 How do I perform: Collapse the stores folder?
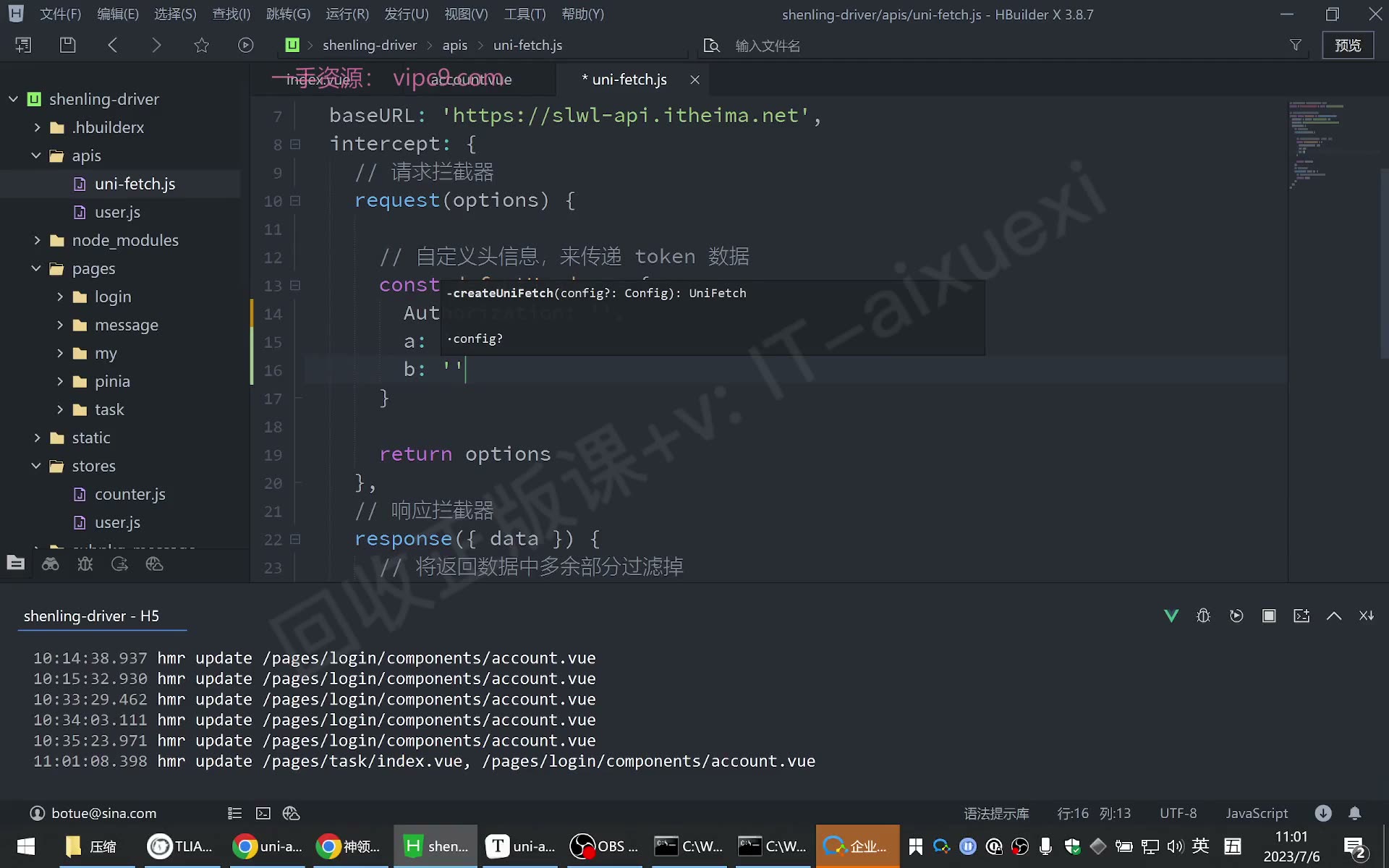click(x=36, y=466)
